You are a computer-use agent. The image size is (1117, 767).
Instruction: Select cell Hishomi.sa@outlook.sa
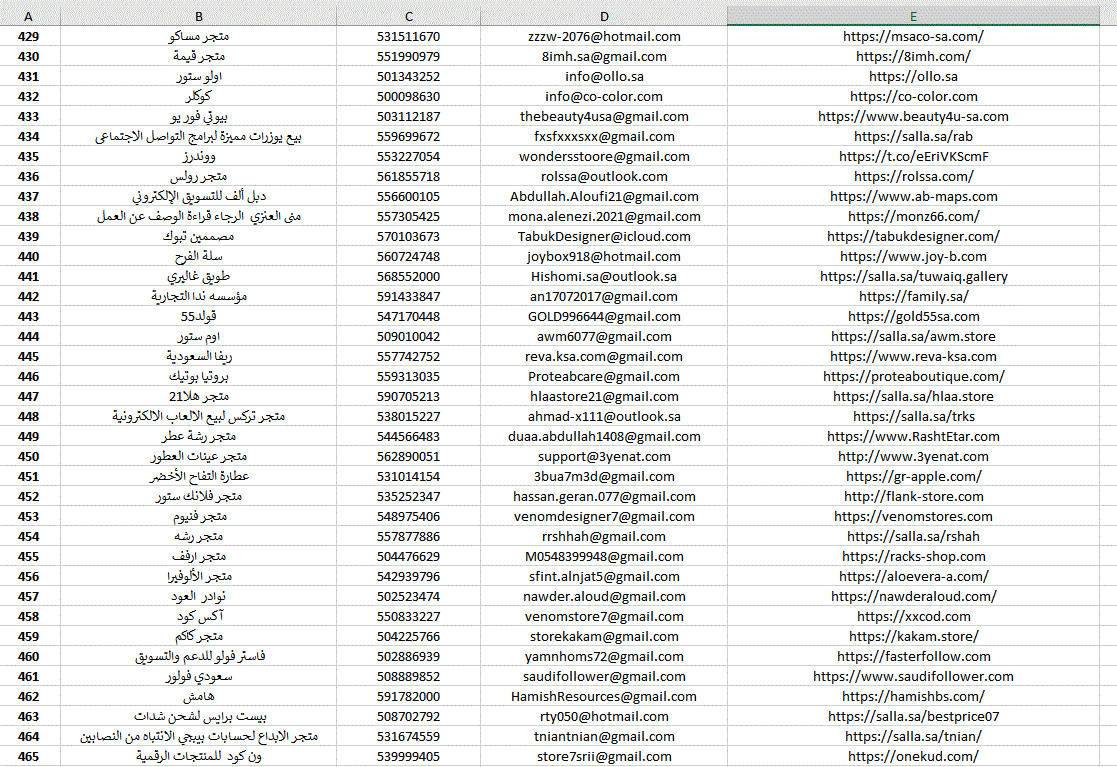(x=604, y=276)
